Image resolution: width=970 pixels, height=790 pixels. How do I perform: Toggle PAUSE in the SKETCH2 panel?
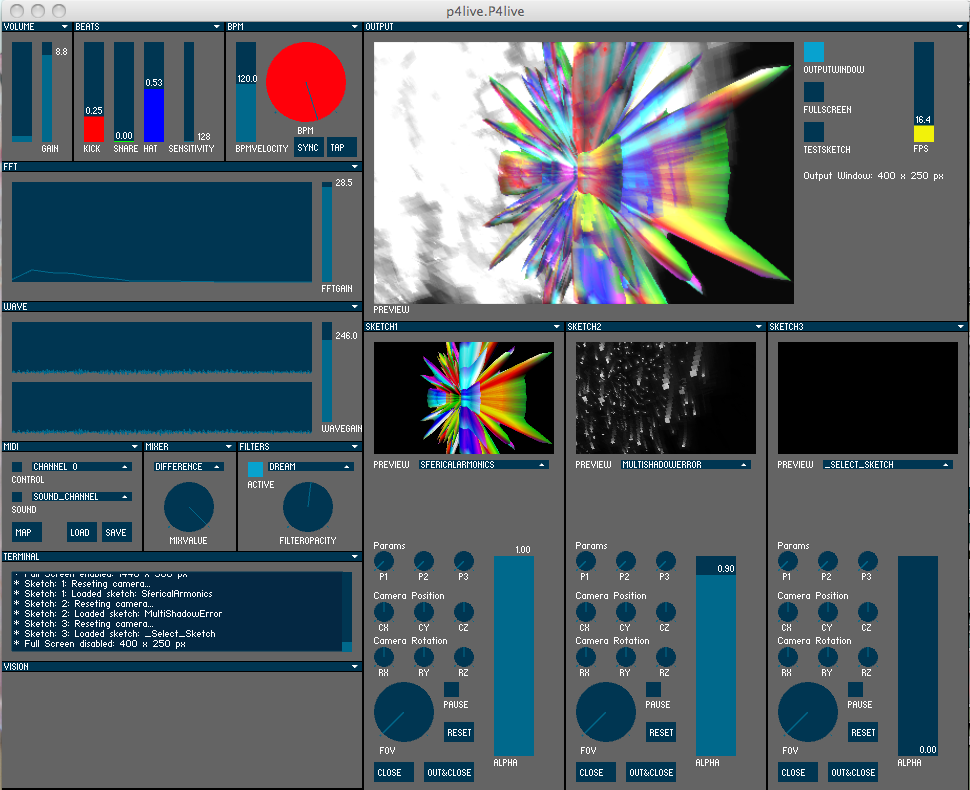point(654,689)
